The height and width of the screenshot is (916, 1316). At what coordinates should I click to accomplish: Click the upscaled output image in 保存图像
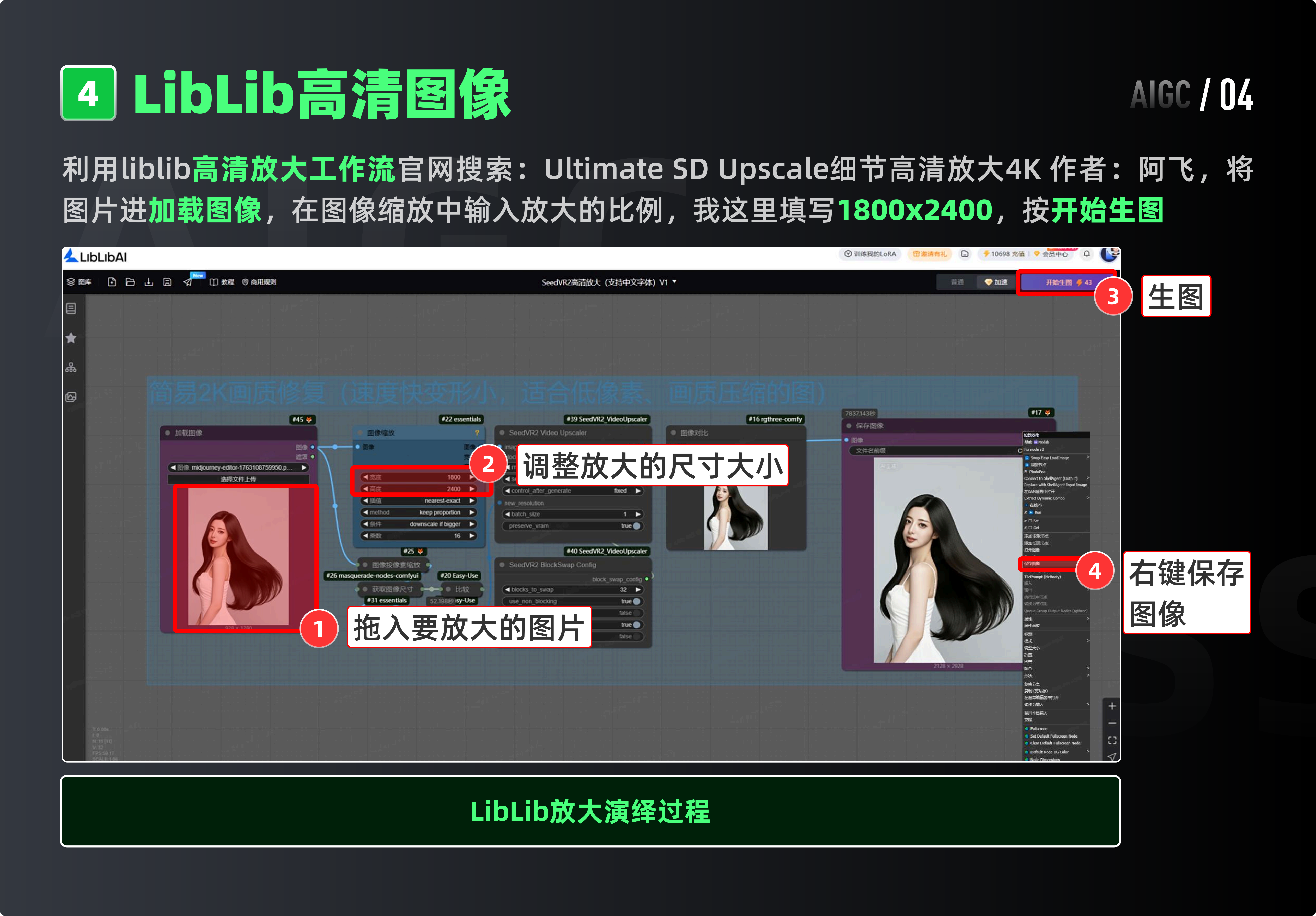tap(948, 560)
